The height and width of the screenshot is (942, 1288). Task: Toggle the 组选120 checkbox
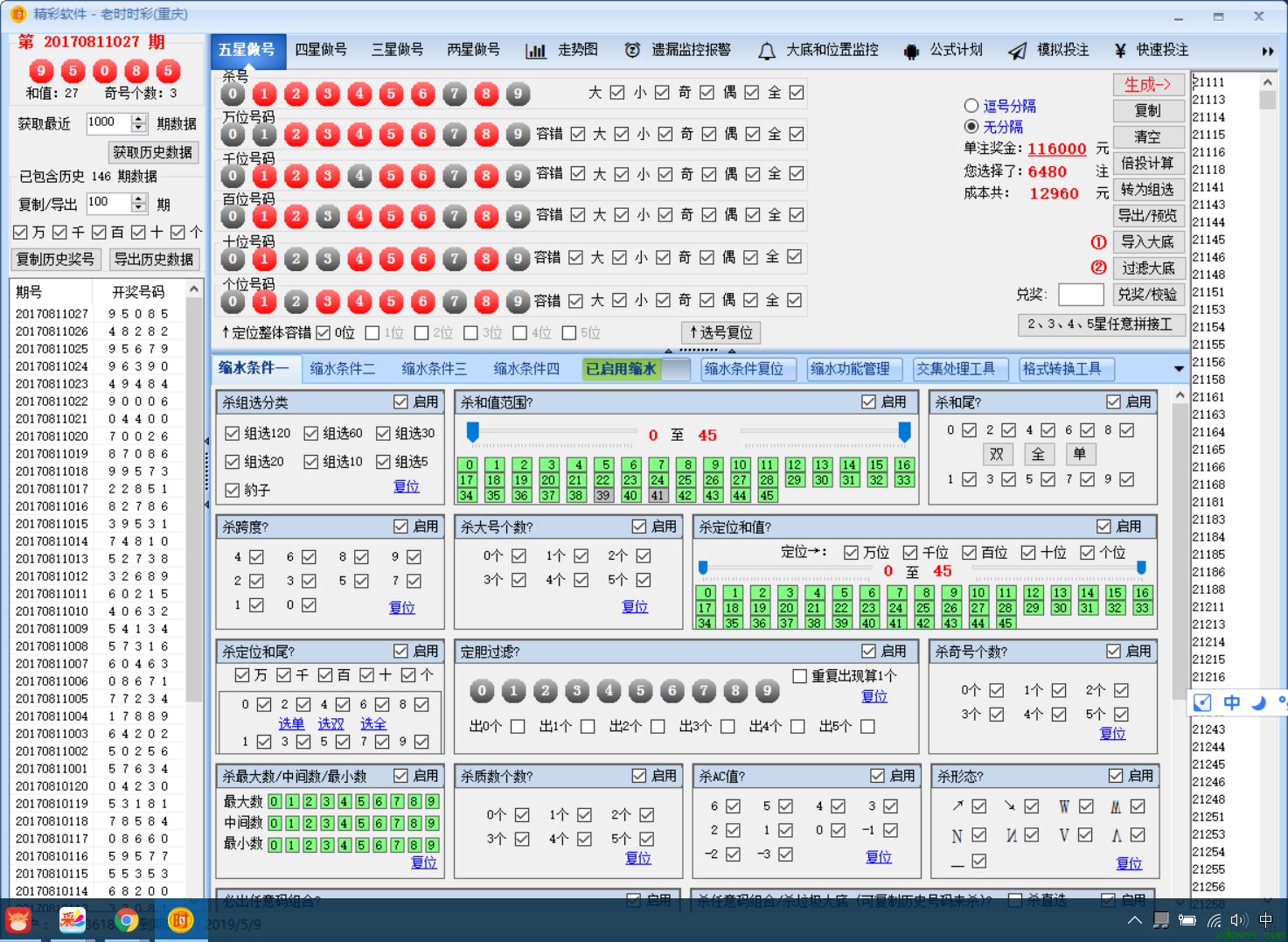[x=233, y=434]
